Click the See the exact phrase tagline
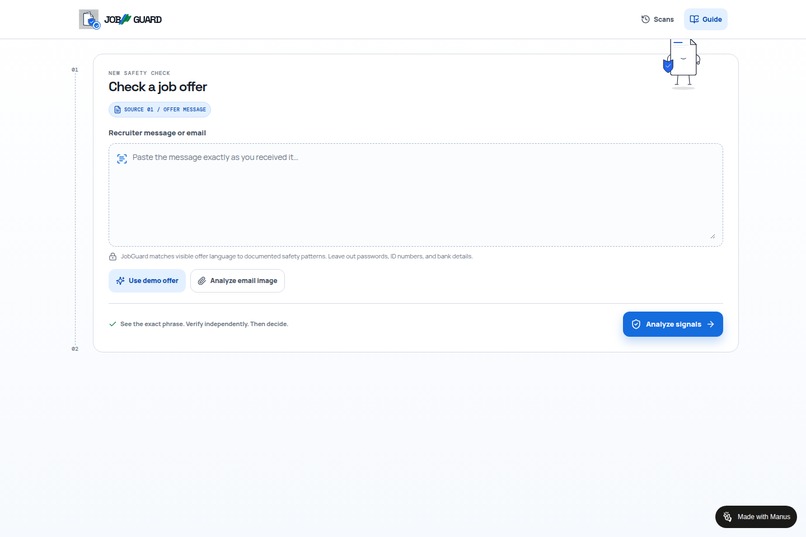This screenshot has width=806, height=537. pyautogui.click(x=204, y=324)
